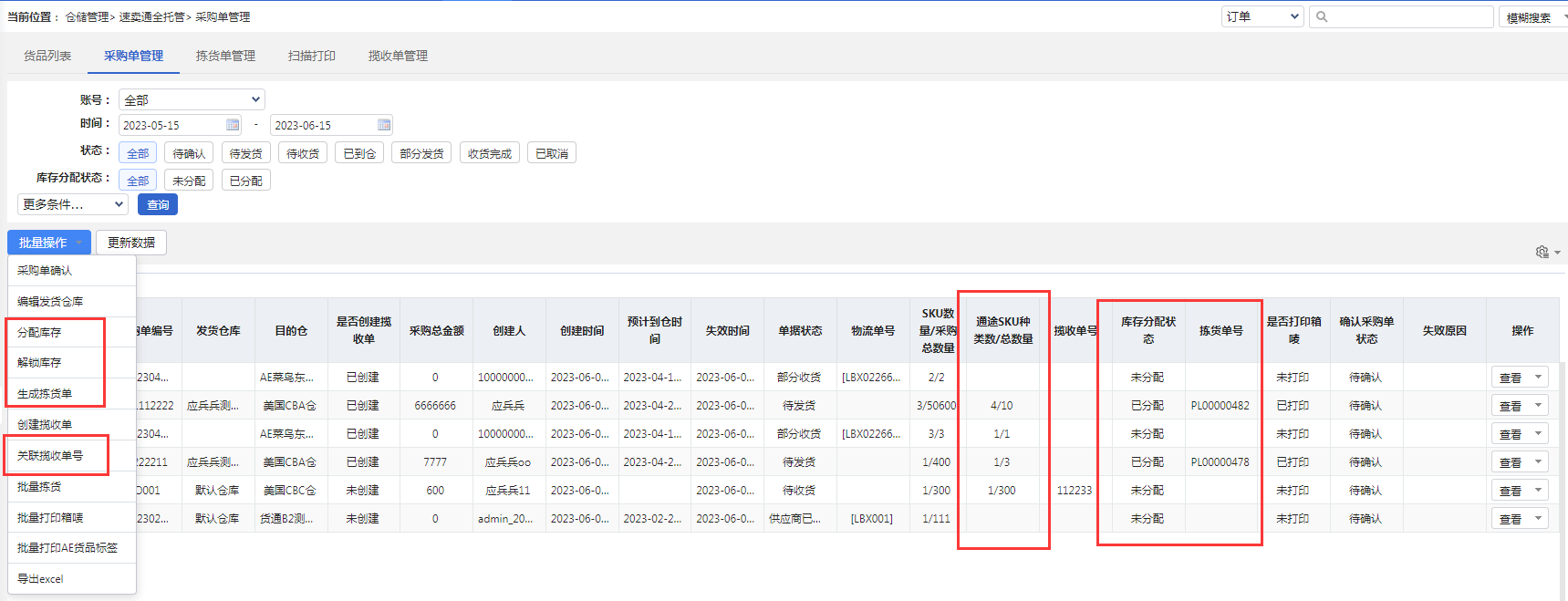This screenshot has width=1568, height=601.
Task: Expand 查看 arrow for PL00000478 row
Action: [x=1538, y=461]
